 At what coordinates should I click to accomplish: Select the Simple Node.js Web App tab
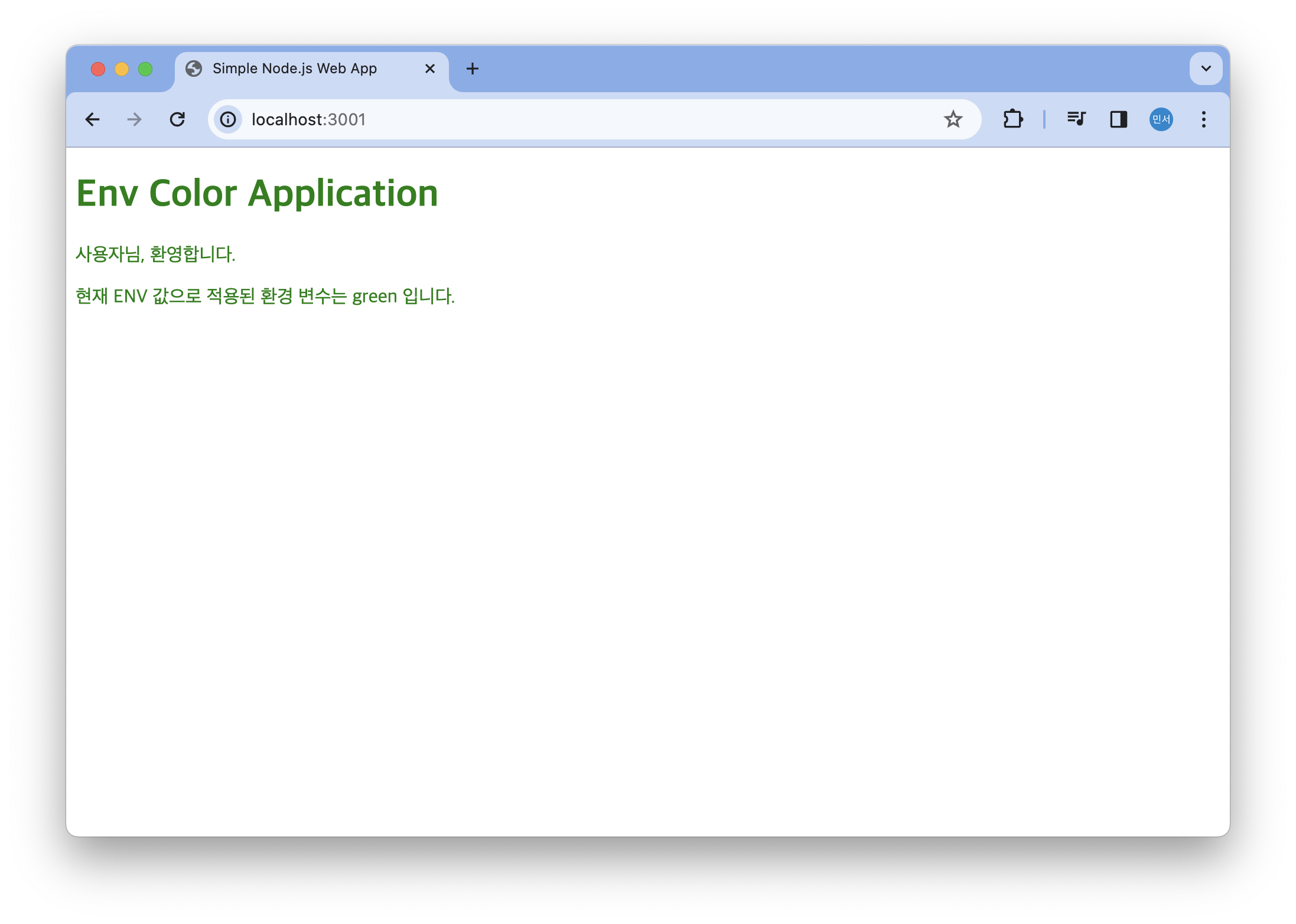pyautogui.click(x=294, y=69)
